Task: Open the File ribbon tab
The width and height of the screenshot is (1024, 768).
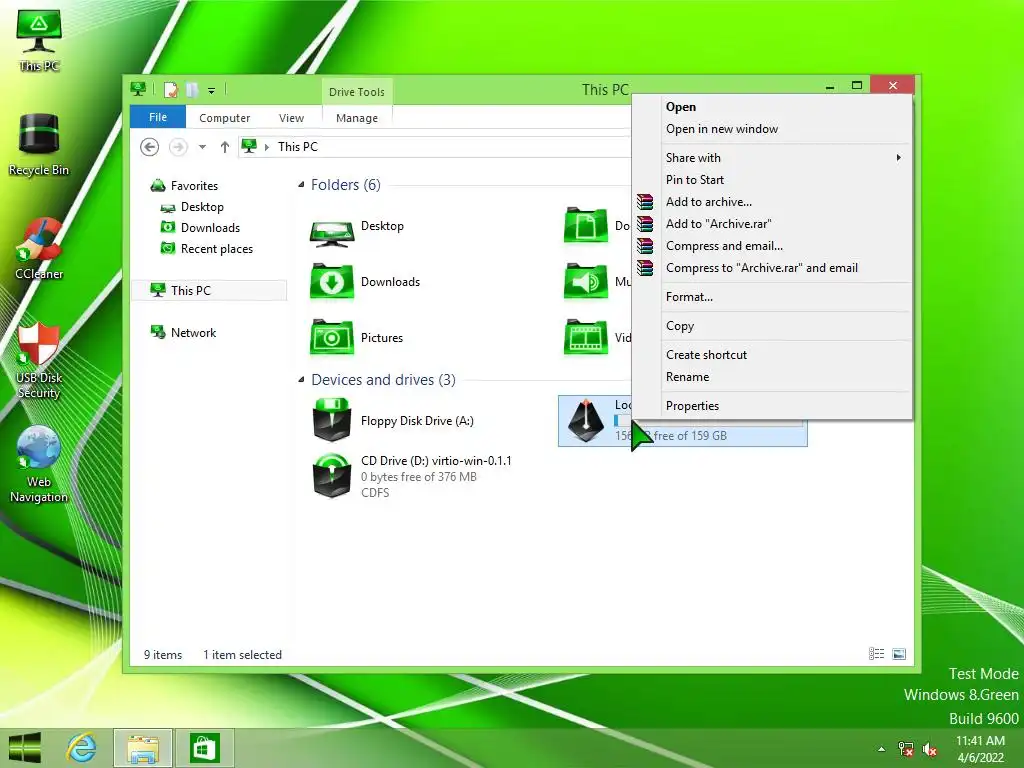Action: coord(158,117)
